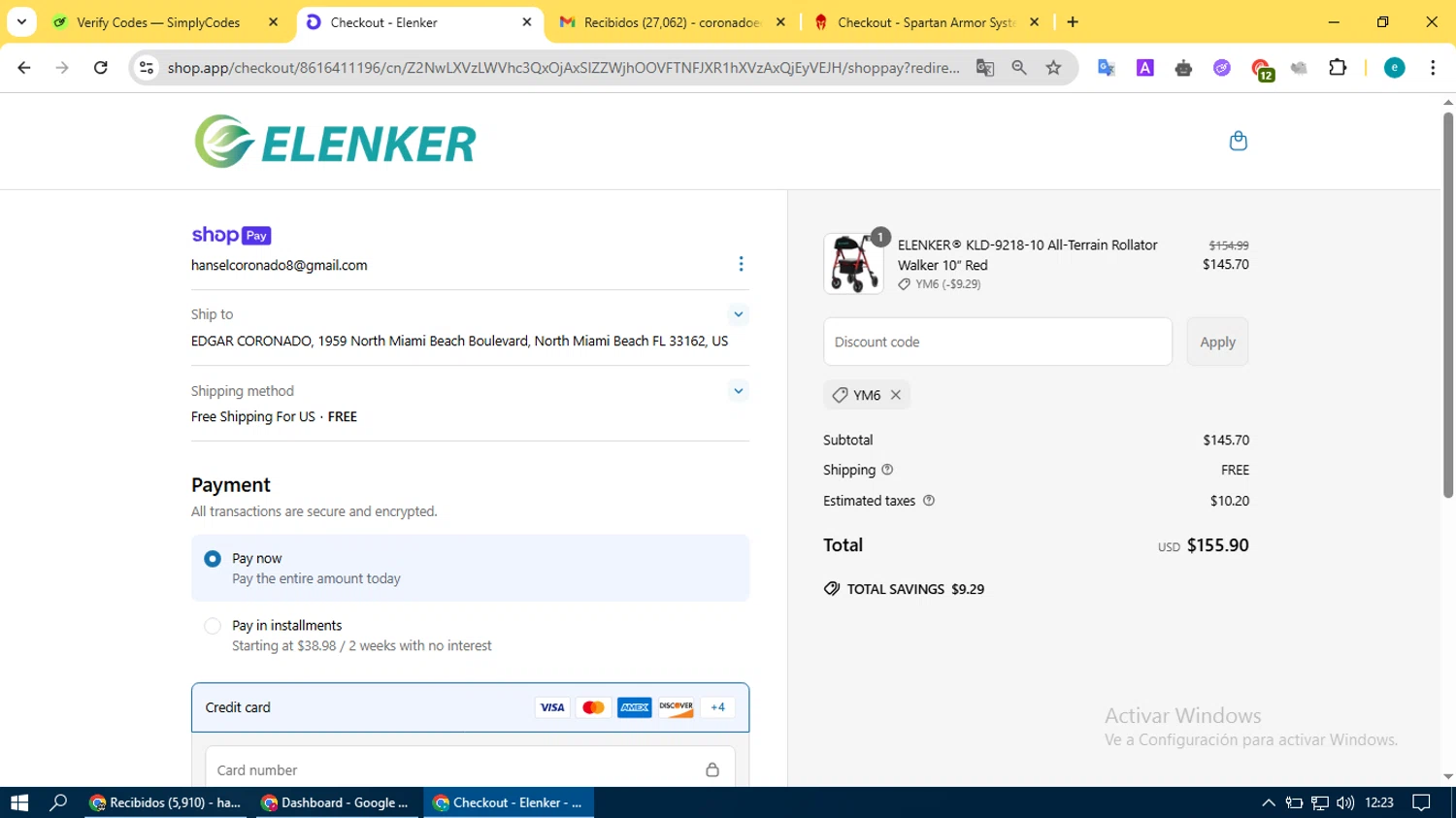Expand the Ship to address section
The image size is (1456, 818).
tap(739, 314)
